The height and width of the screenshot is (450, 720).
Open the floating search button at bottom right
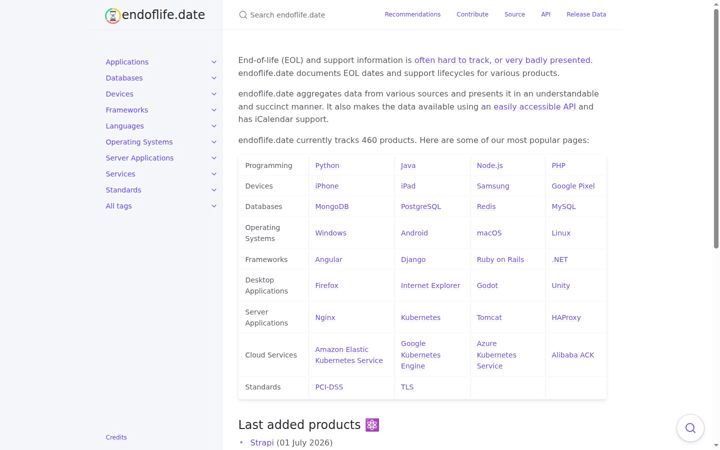click(x=690, y=428)
